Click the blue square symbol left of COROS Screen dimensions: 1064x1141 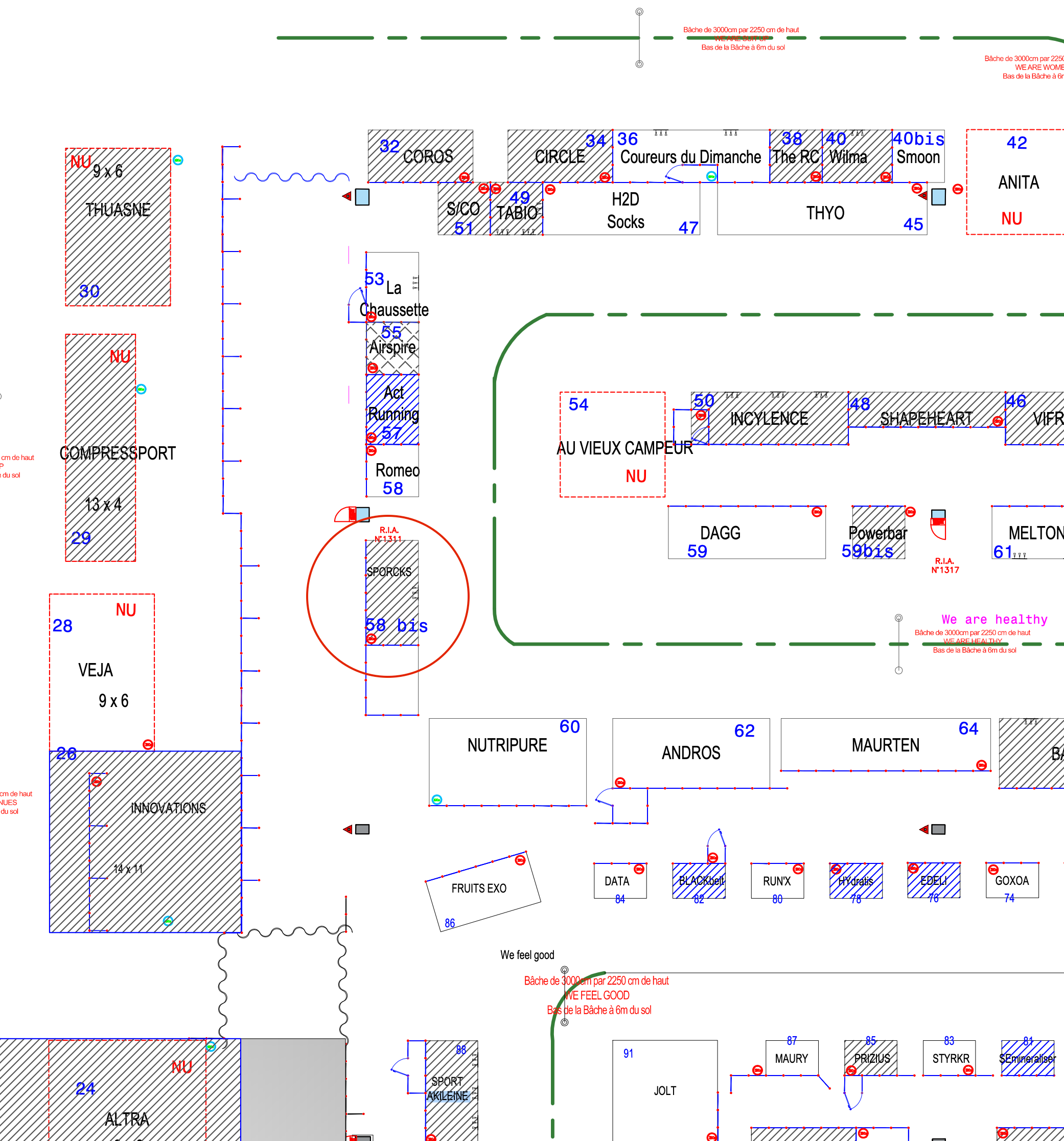pos(362,197)
